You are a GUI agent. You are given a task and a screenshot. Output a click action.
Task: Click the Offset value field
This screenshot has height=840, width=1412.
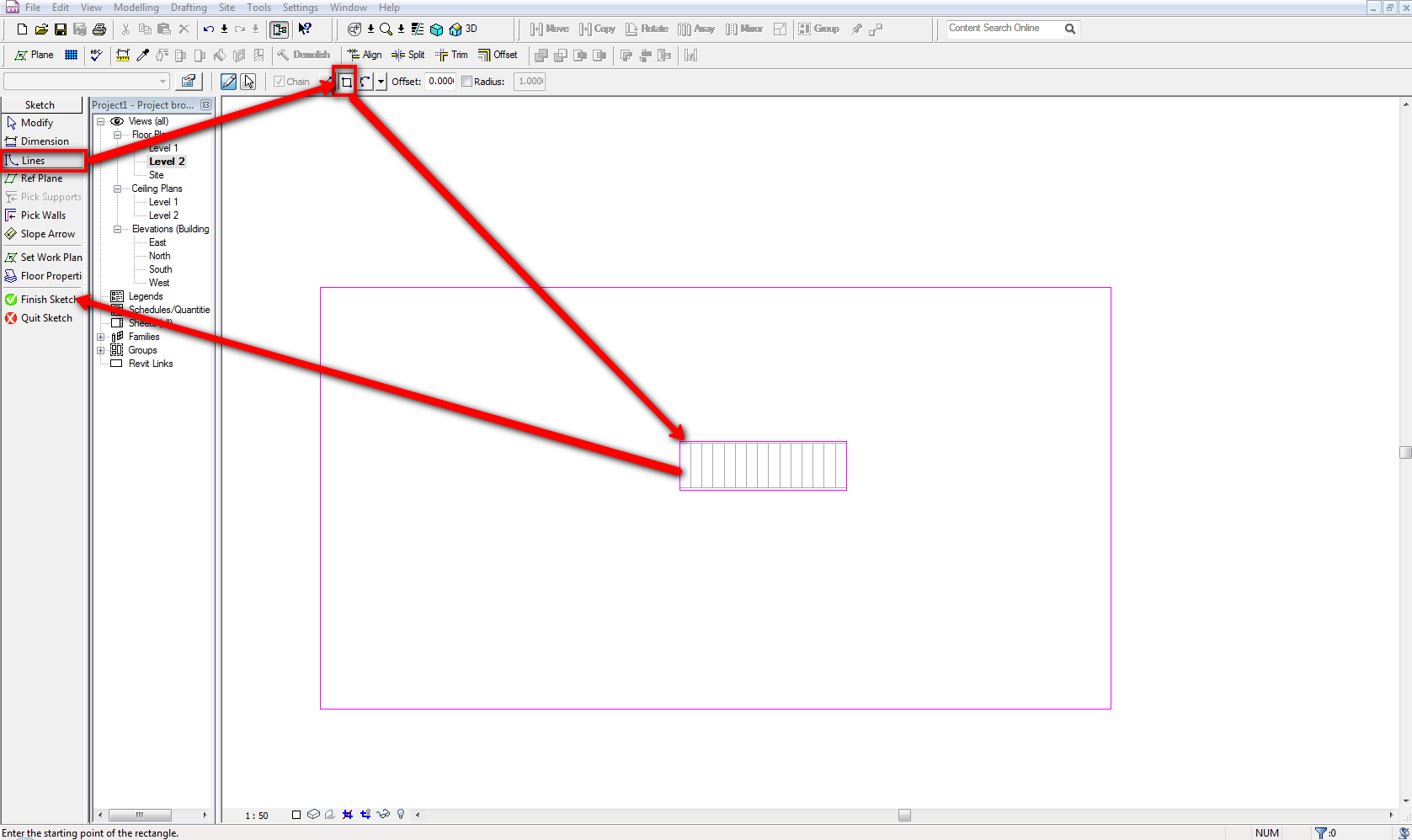[440, 82]
